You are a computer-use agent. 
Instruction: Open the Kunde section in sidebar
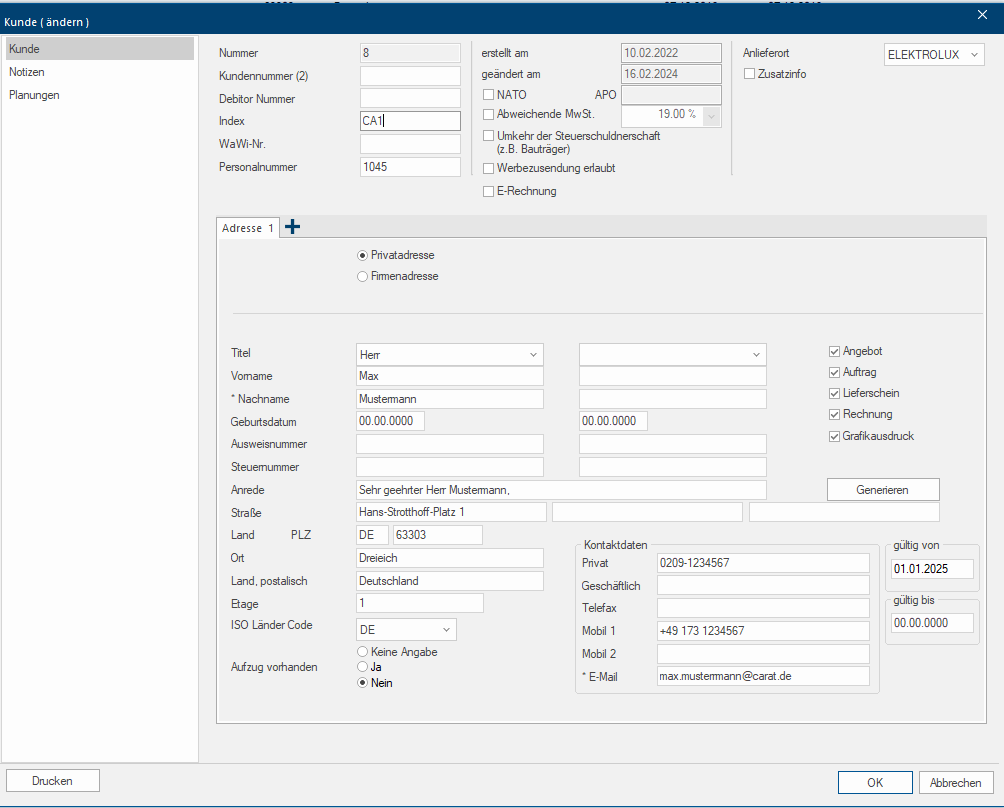click(99, 49)
